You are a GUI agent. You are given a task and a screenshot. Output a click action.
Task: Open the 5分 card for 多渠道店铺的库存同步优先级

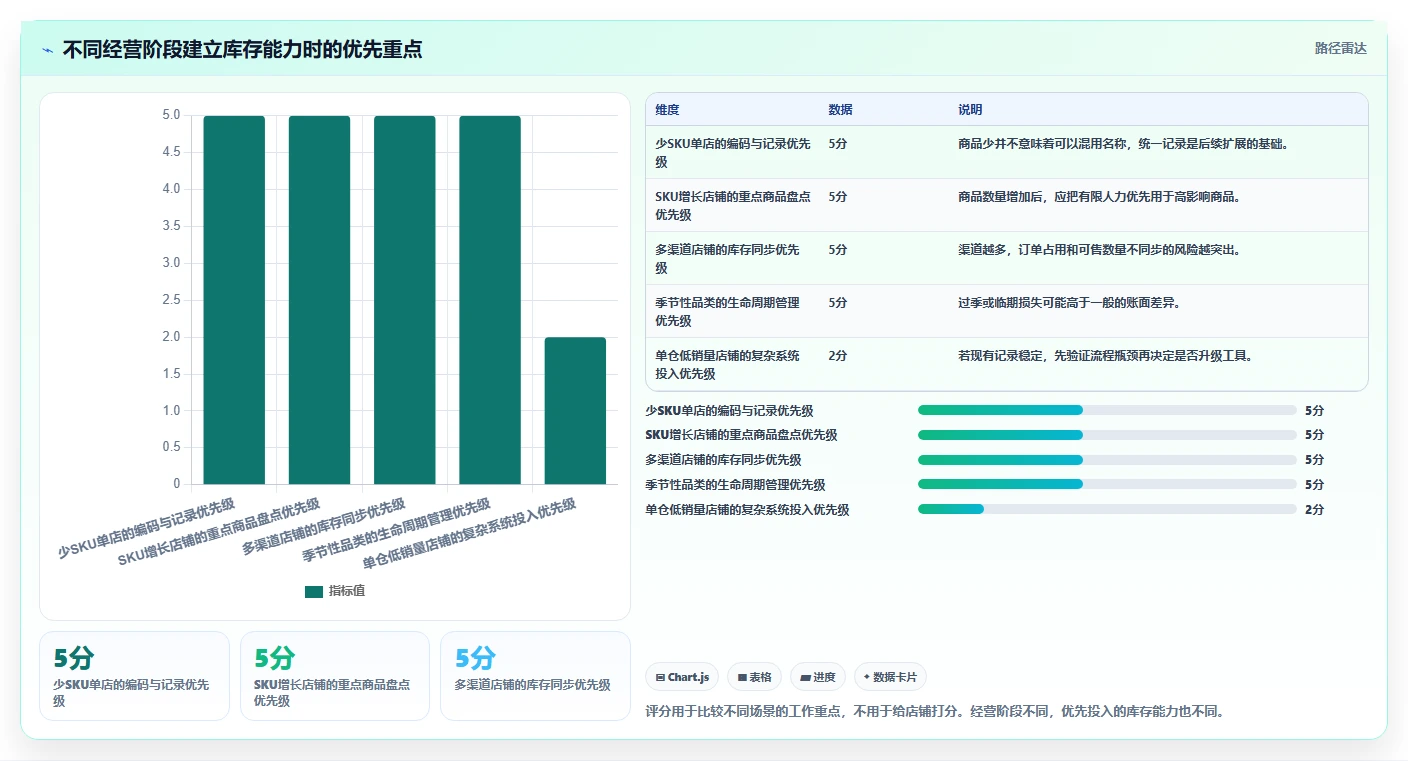pyautogui.click(x=535, y=676)
